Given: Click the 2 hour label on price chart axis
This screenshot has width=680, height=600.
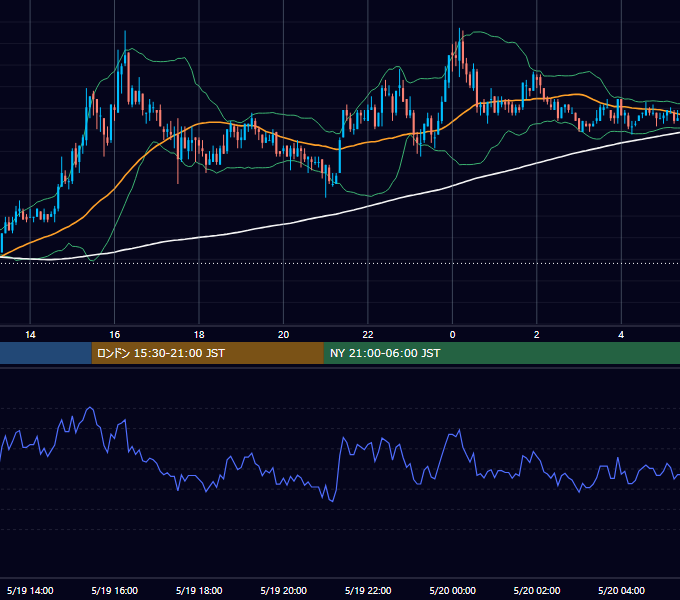Looking at the screenshot, I should pos(536,335).
